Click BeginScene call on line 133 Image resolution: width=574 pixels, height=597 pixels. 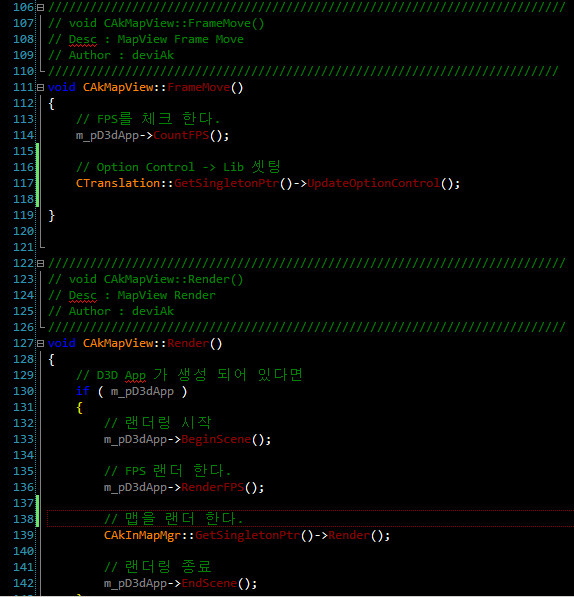click(x=216, y=439)
